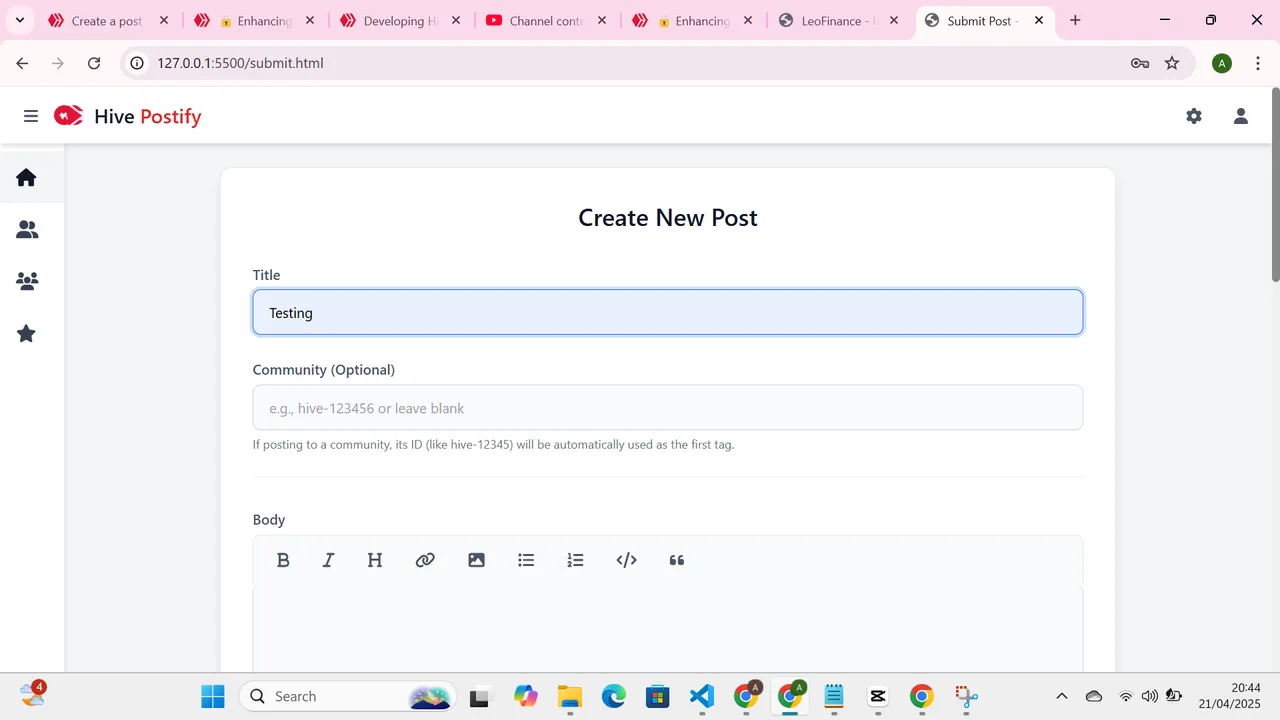The image size is (1280, 720).
Task: Close the Create a post tab
Action: 164,21
